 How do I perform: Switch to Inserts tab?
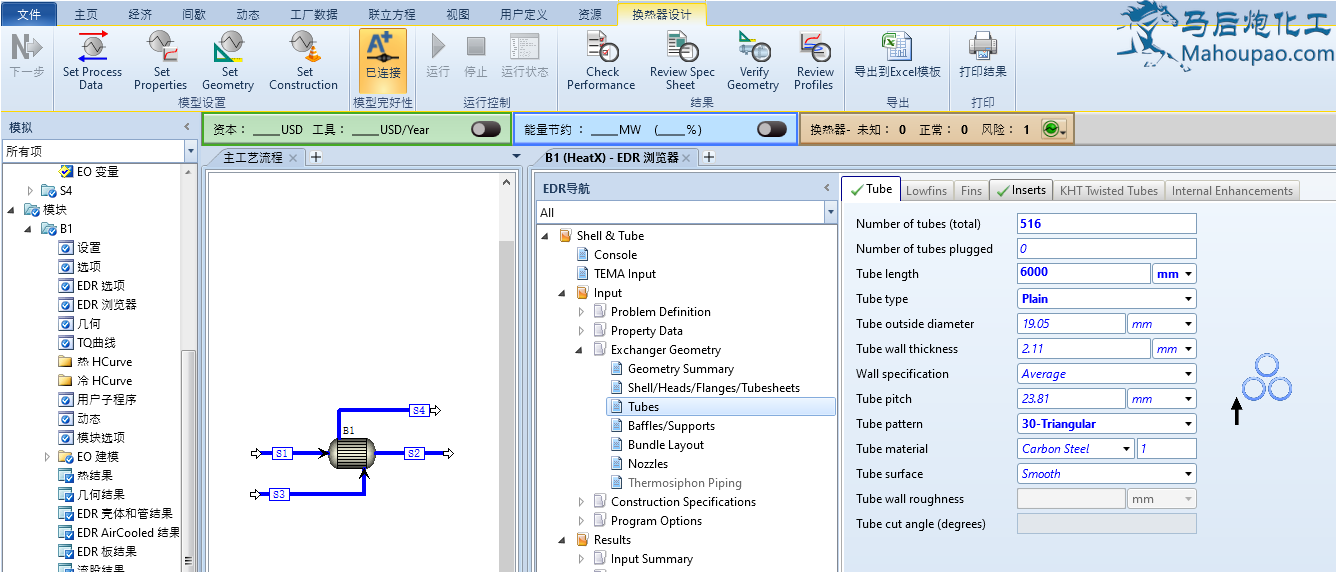tap(1020, 190)
